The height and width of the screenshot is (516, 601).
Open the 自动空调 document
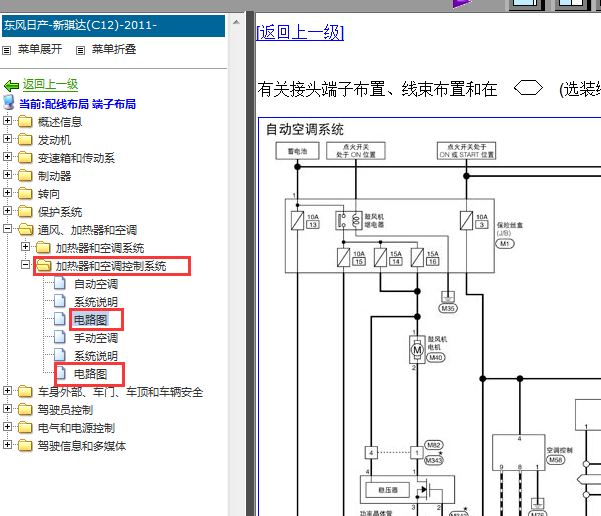[x=96, y=284]
